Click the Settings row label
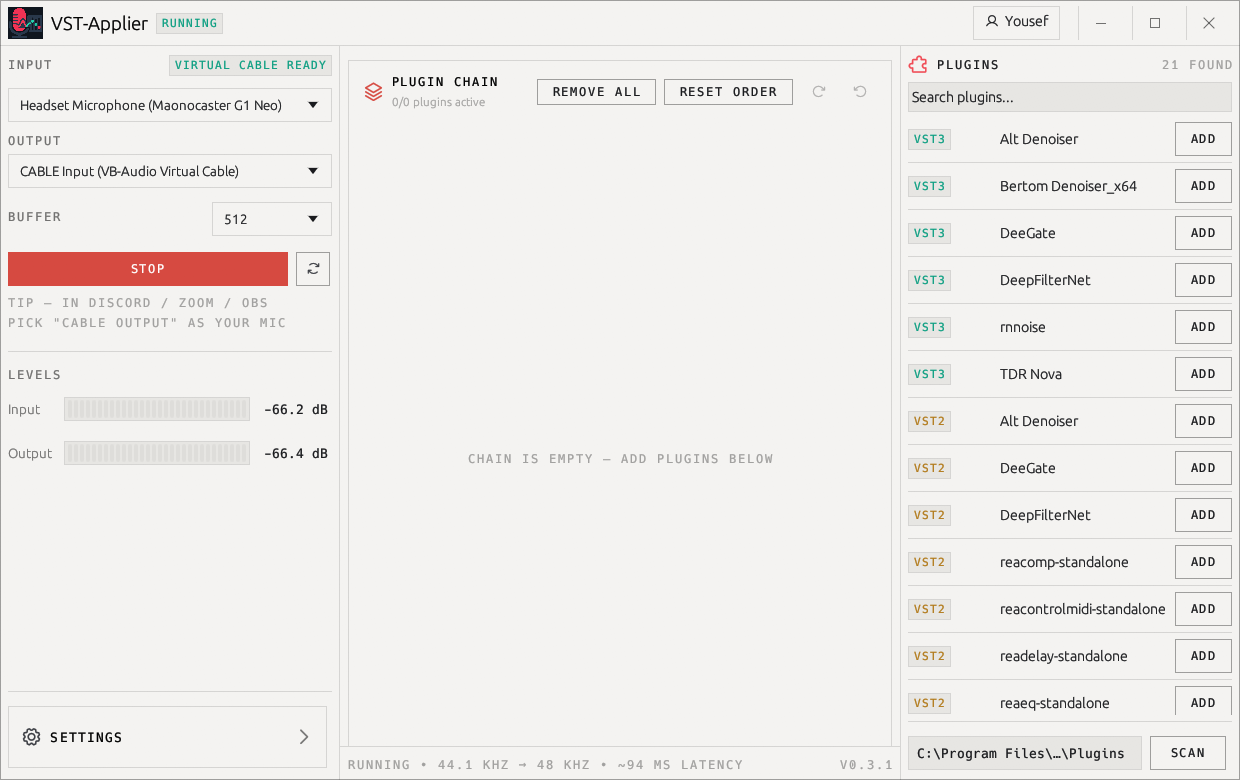 [x=86, y=737]
